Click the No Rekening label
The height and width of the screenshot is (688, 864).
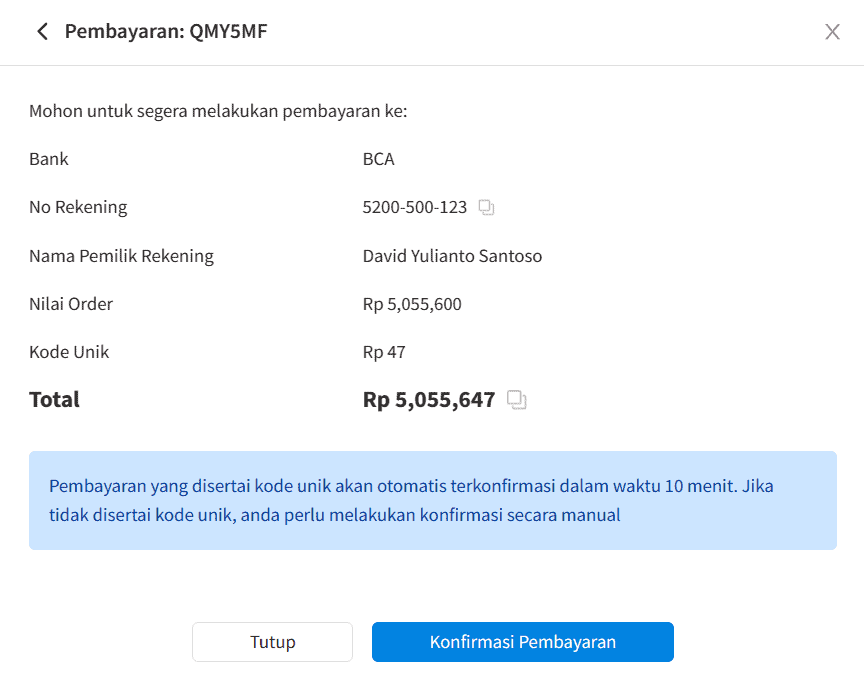(78, 208)
